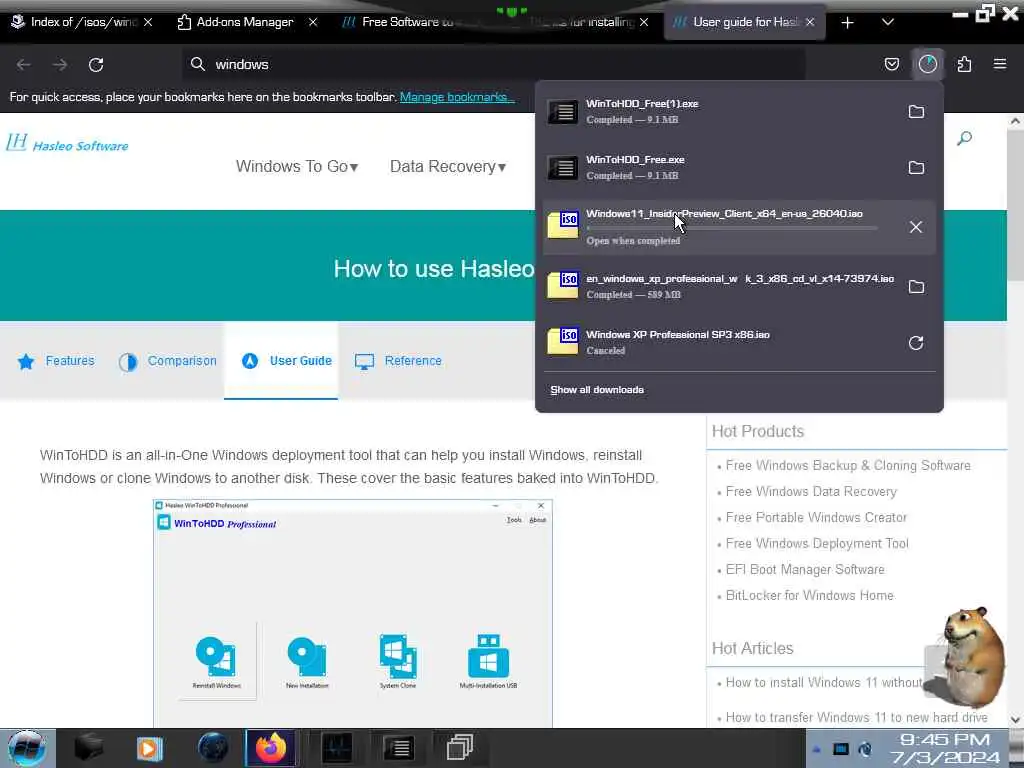Viewport: 1024px width, 768px height.
Task: Expand the Data Recovery menu
Action: [x=448, y=167]
